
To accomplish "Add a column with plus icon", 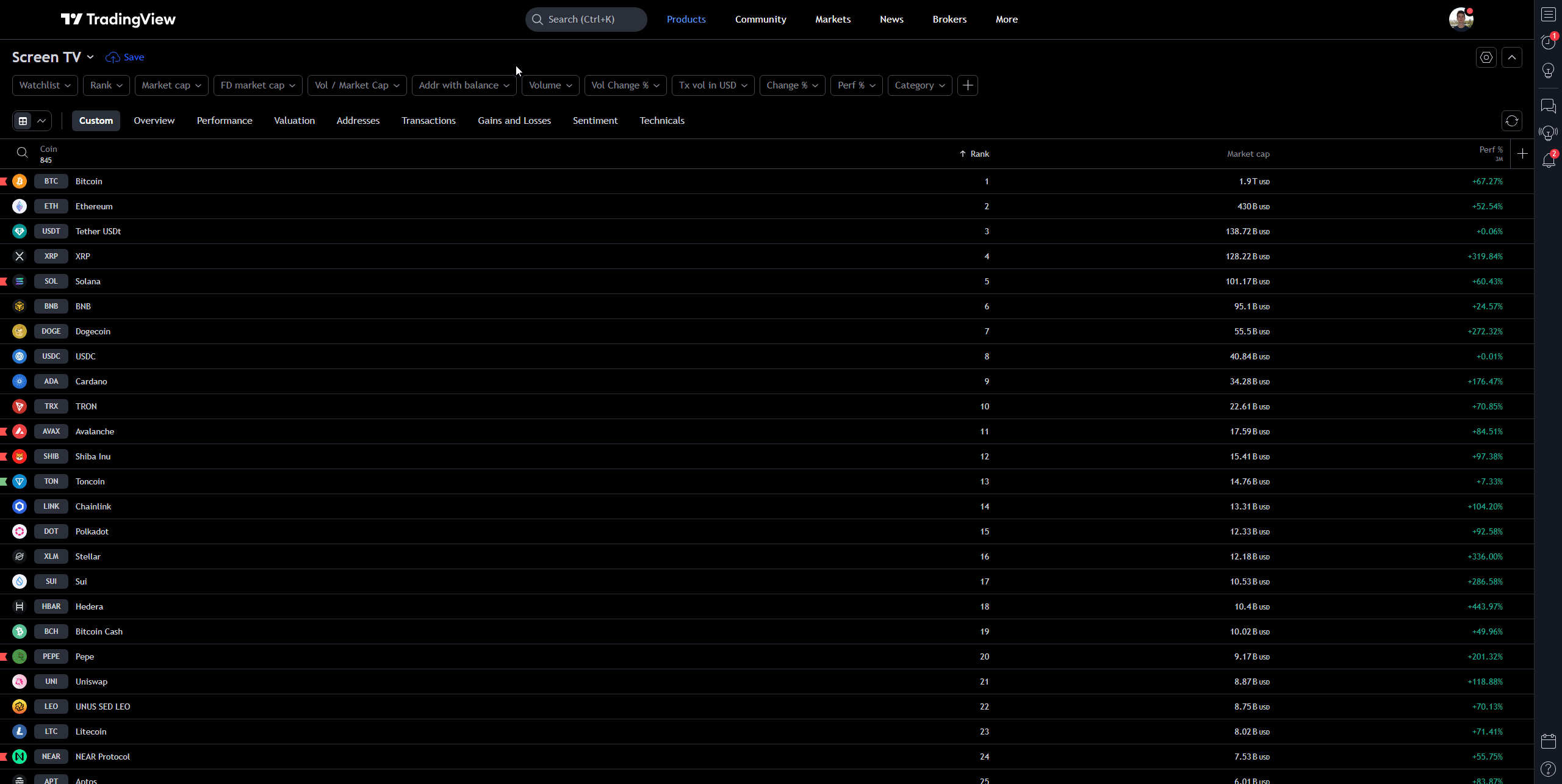I will [1522, 154].
